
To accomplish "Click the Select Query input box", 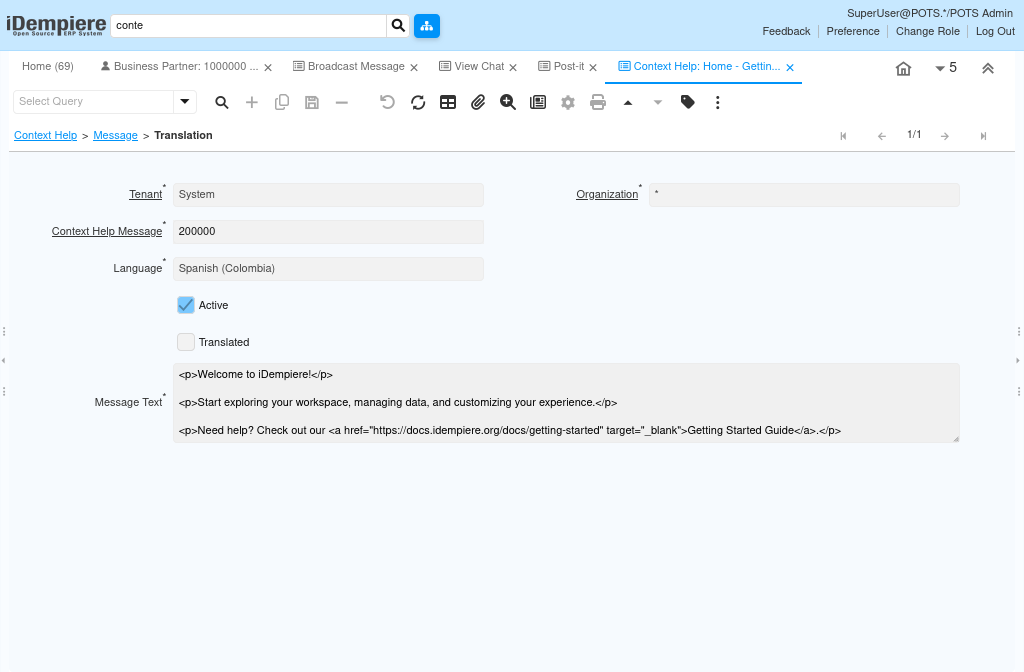I will tap(93, 102).
